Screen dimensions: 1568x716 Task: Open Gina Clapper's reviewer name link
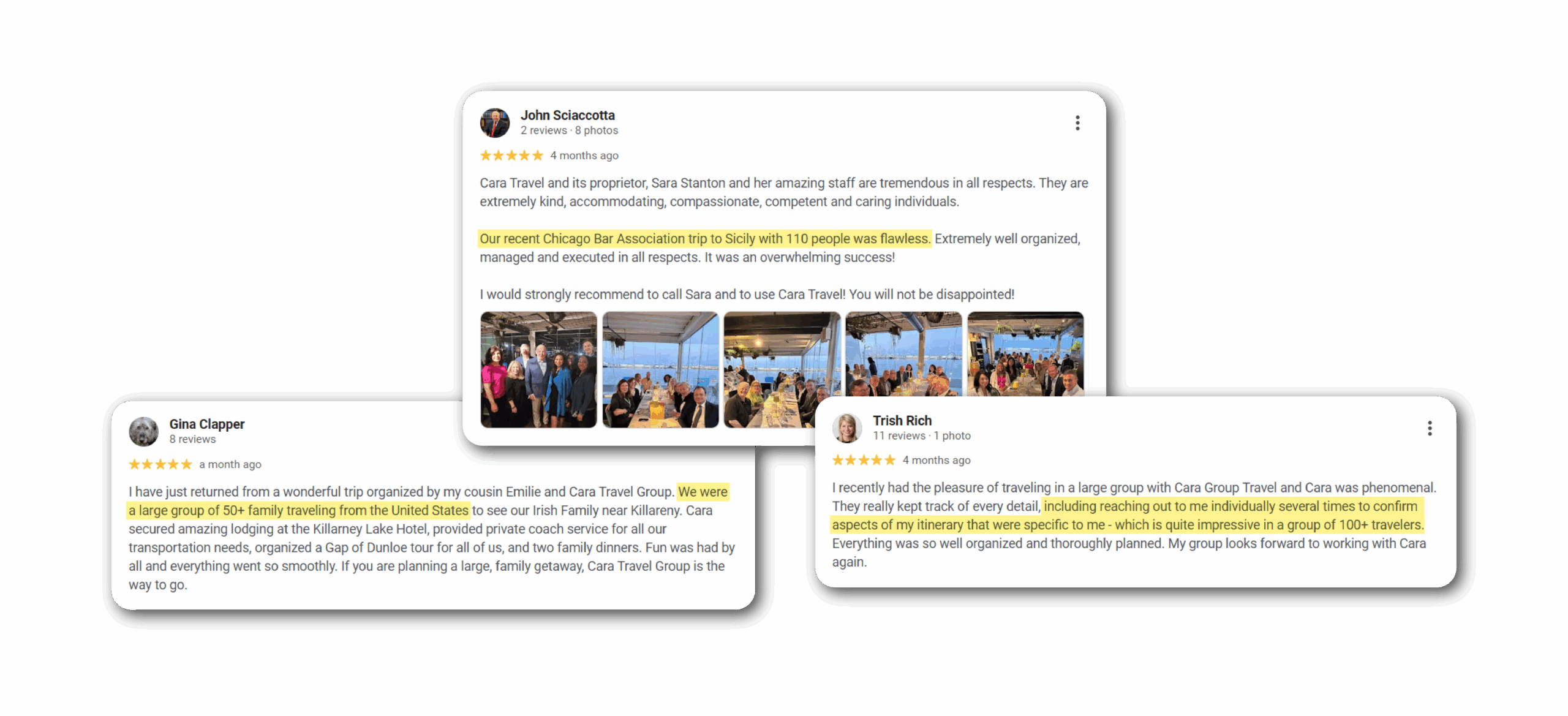[207, 424]
